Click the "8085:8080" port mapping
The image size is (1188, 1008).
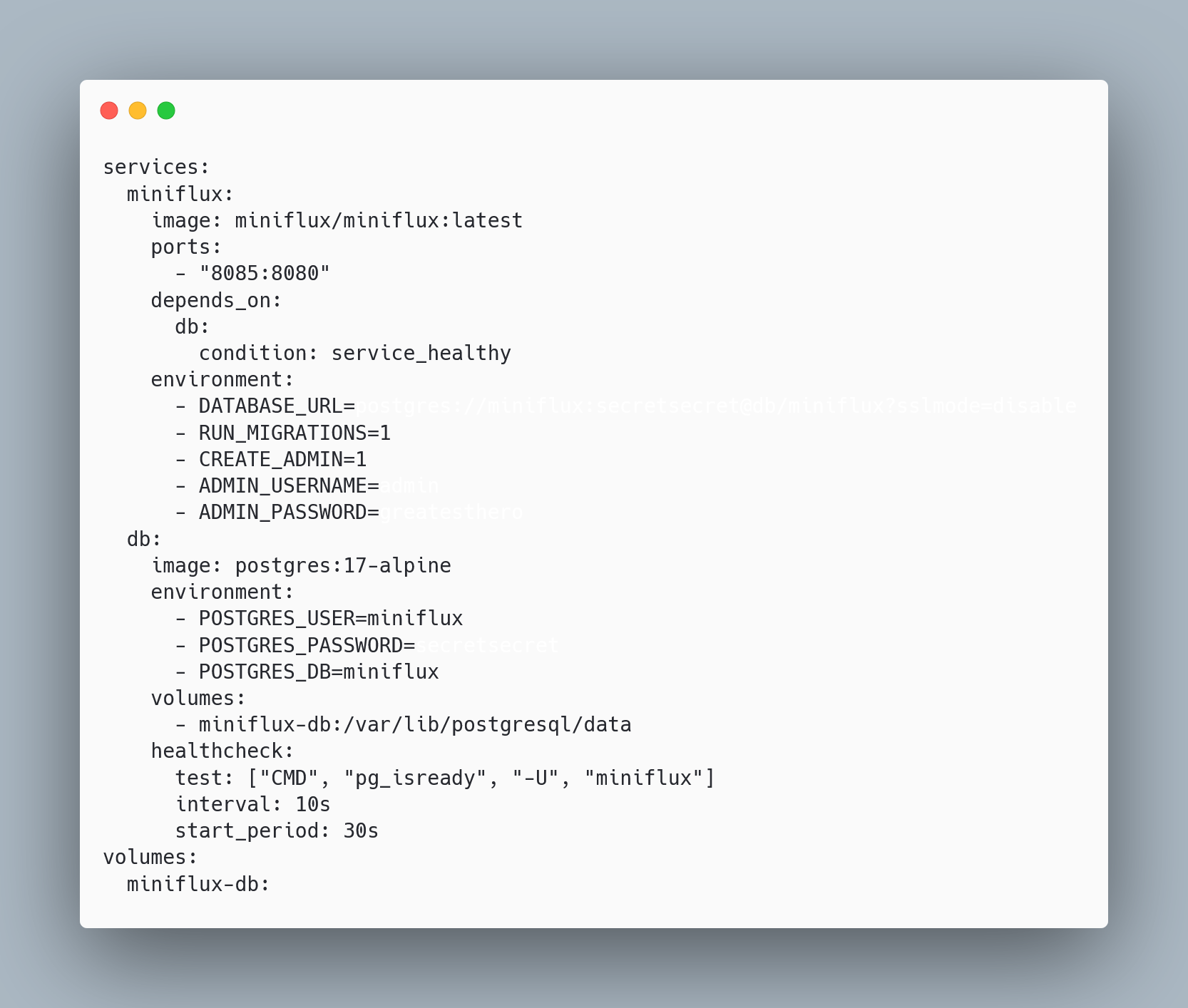[265, 273]
